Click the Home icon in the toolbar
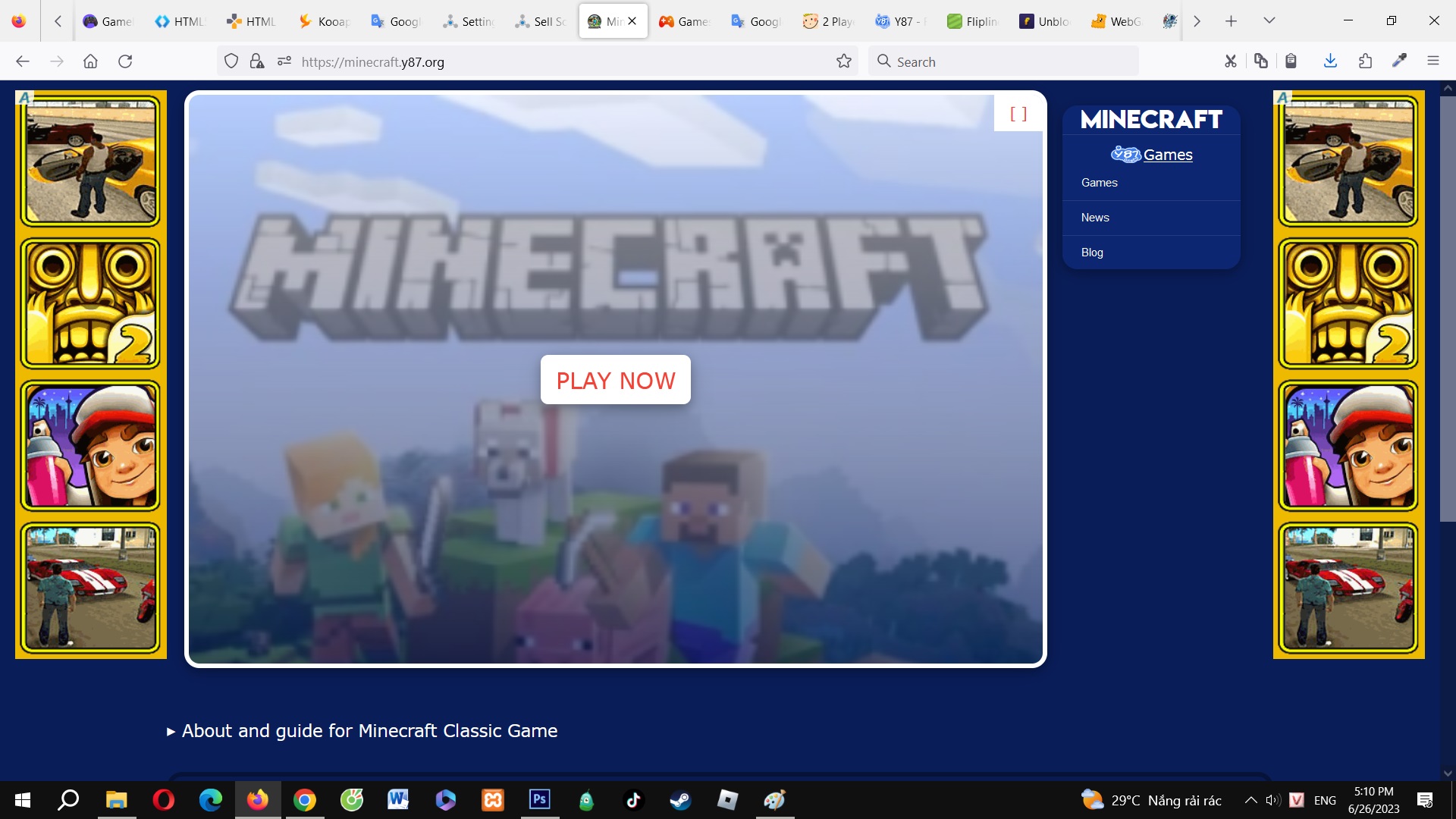 90,61
